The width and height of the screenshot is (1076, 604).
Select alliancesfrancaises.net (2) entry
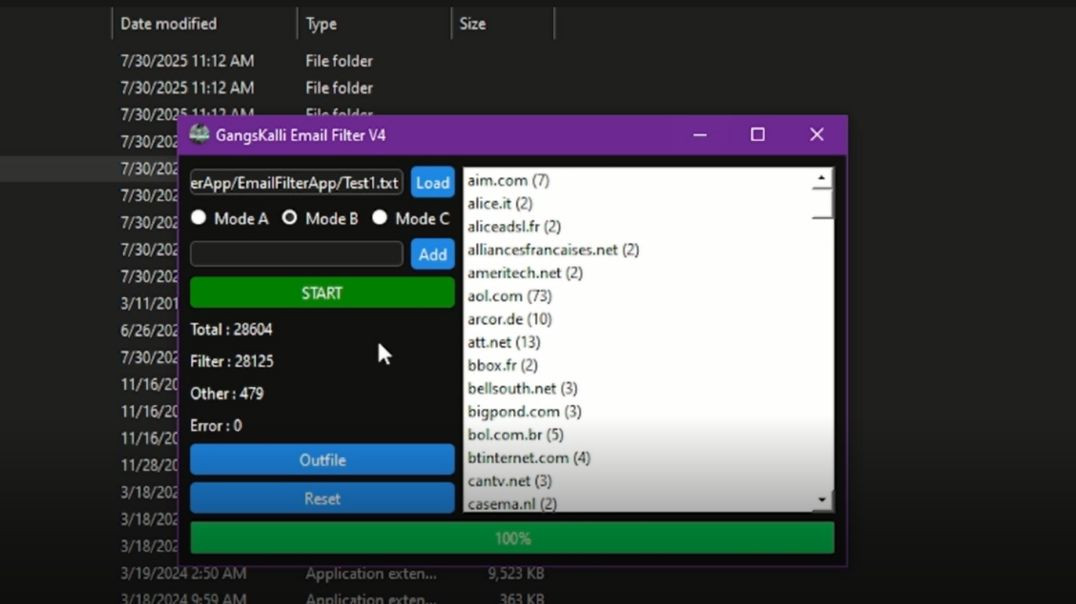(553, 250)
